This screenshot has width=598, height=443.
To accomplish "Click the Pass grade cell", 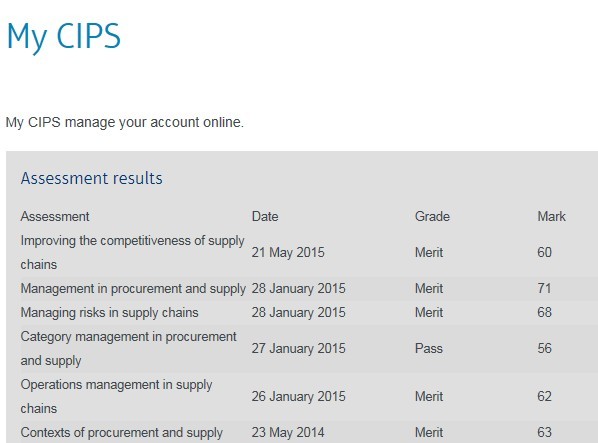I will coord(429,348).
